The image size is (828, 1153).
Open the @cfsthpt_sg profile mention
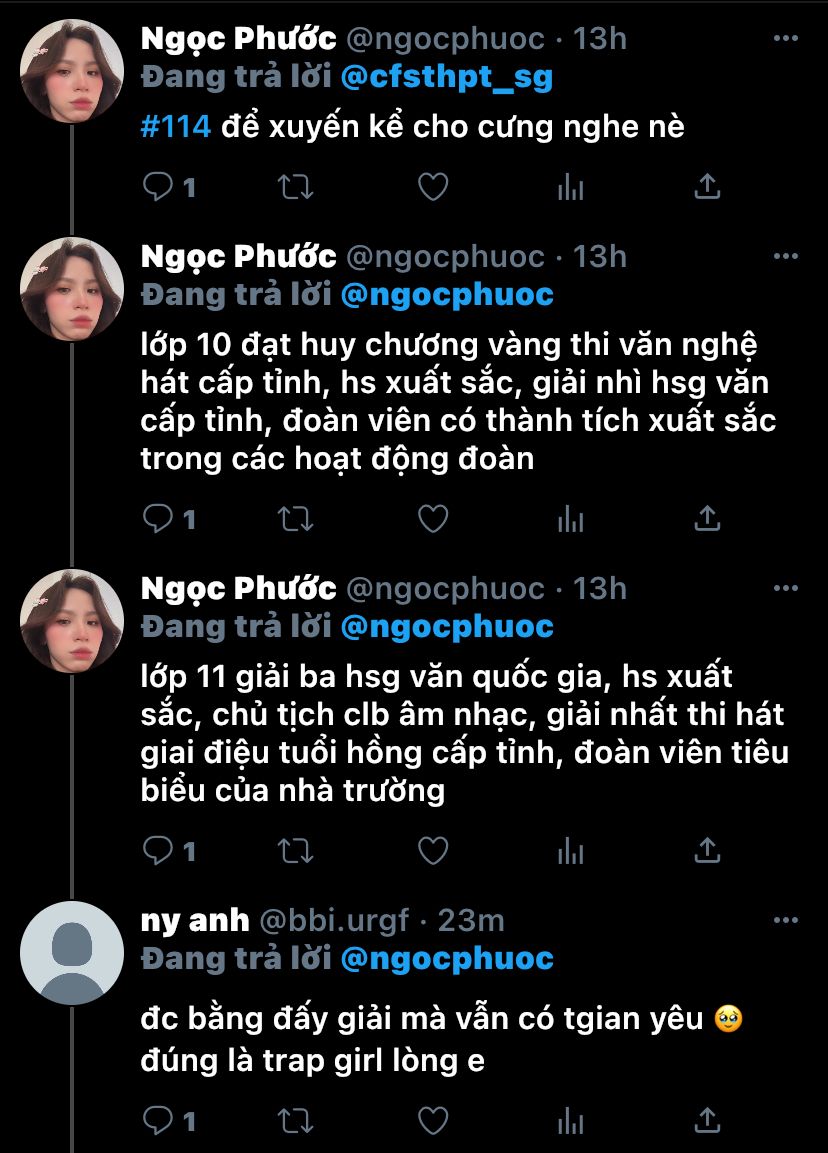pyautogui.click(x=446, y=77)
